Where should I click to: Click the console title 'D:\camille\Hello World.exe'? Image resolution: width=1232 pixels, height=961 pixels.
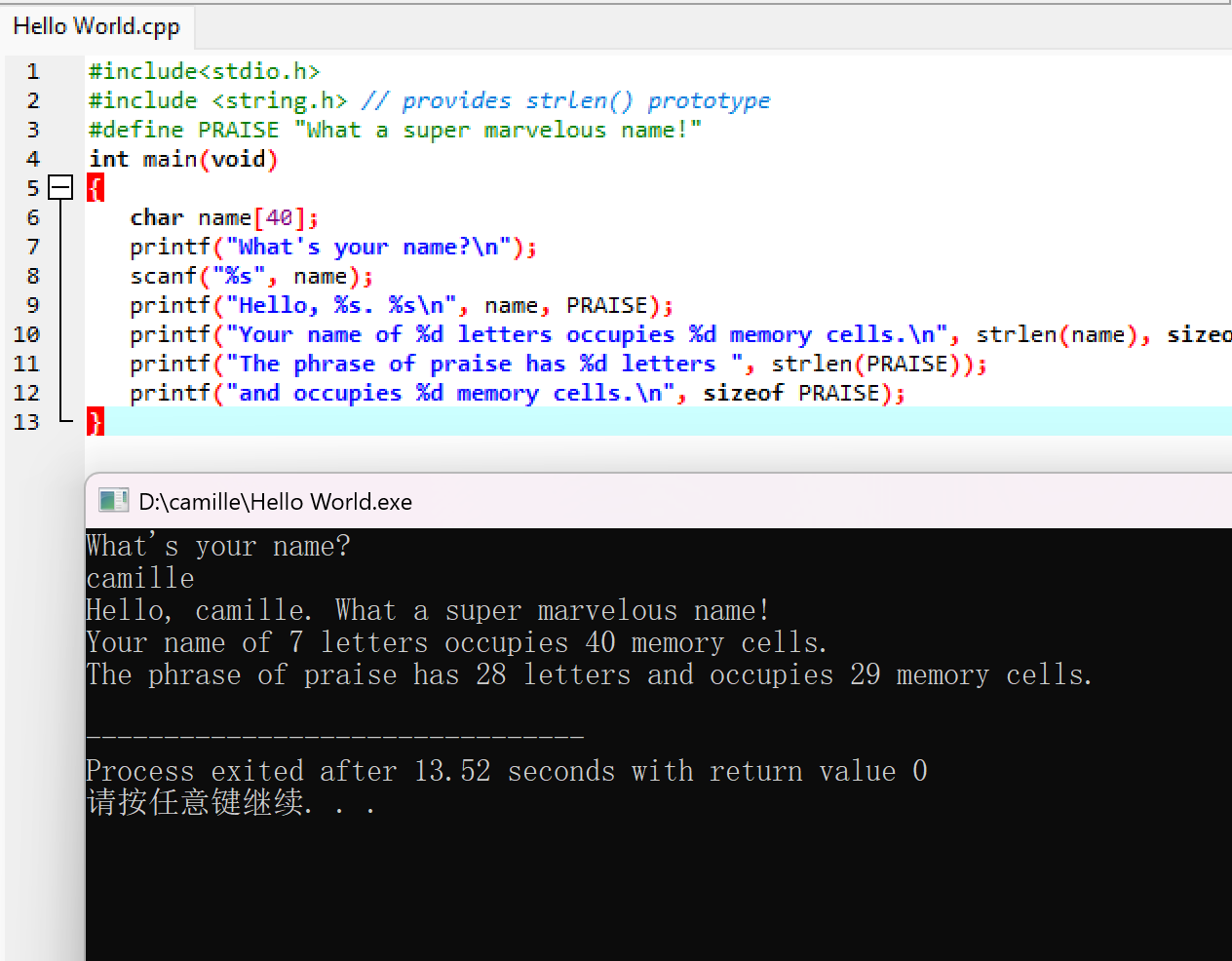point(276,502)
